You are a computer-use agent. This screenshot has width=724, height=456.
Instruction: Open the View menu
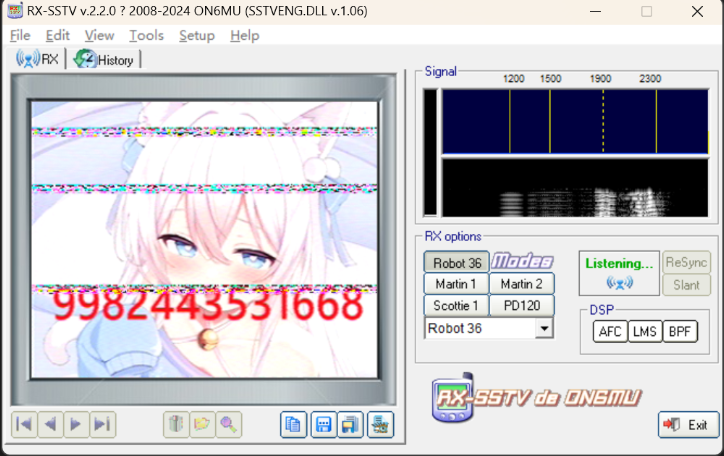coord(99,36)
